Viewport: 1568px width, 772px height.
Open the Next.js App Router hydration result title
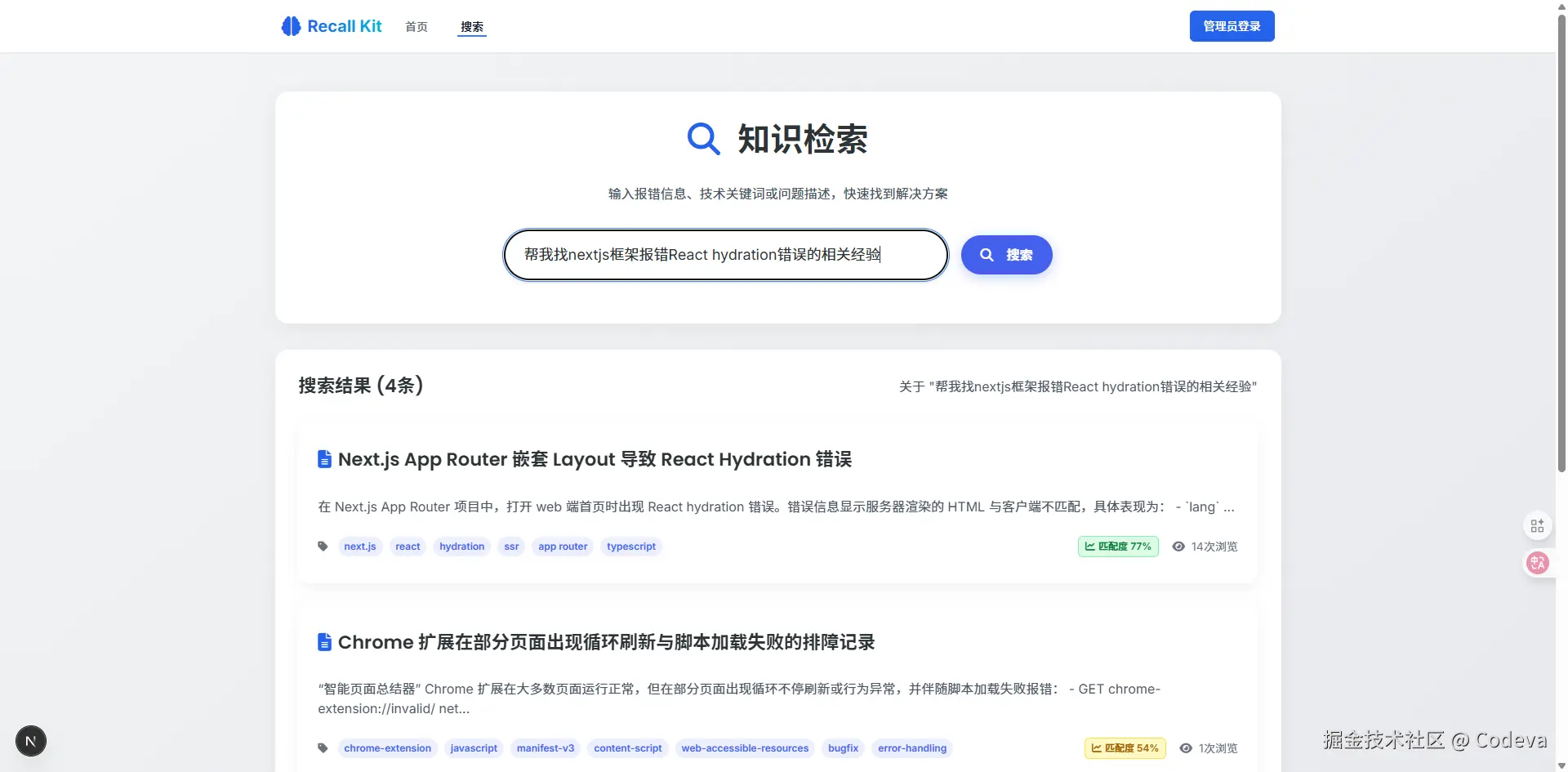(595, 459)
